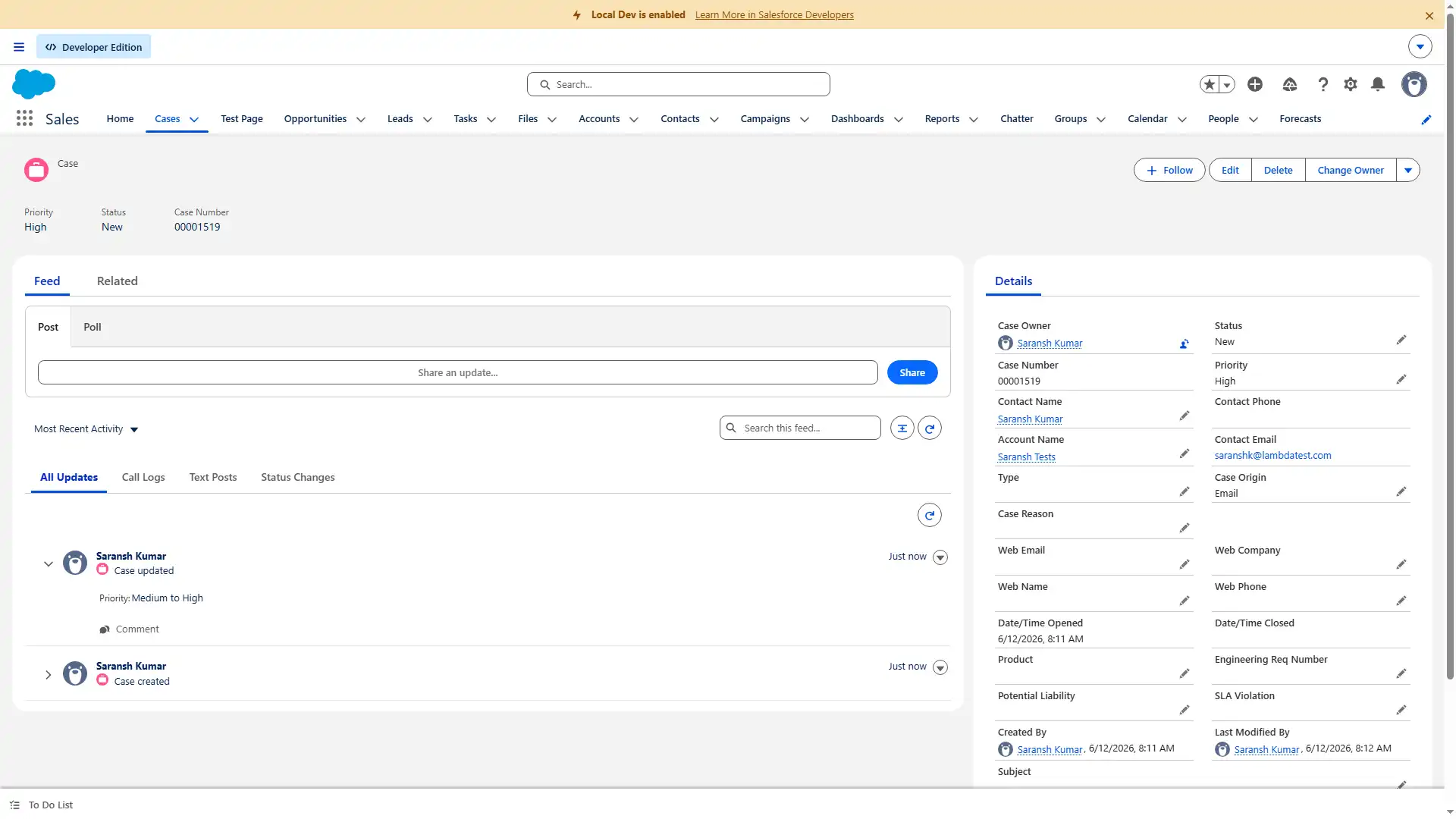Edit the Web Email pencil icon
This screenshot has height=819, width=1456.
pos(1185,564)
